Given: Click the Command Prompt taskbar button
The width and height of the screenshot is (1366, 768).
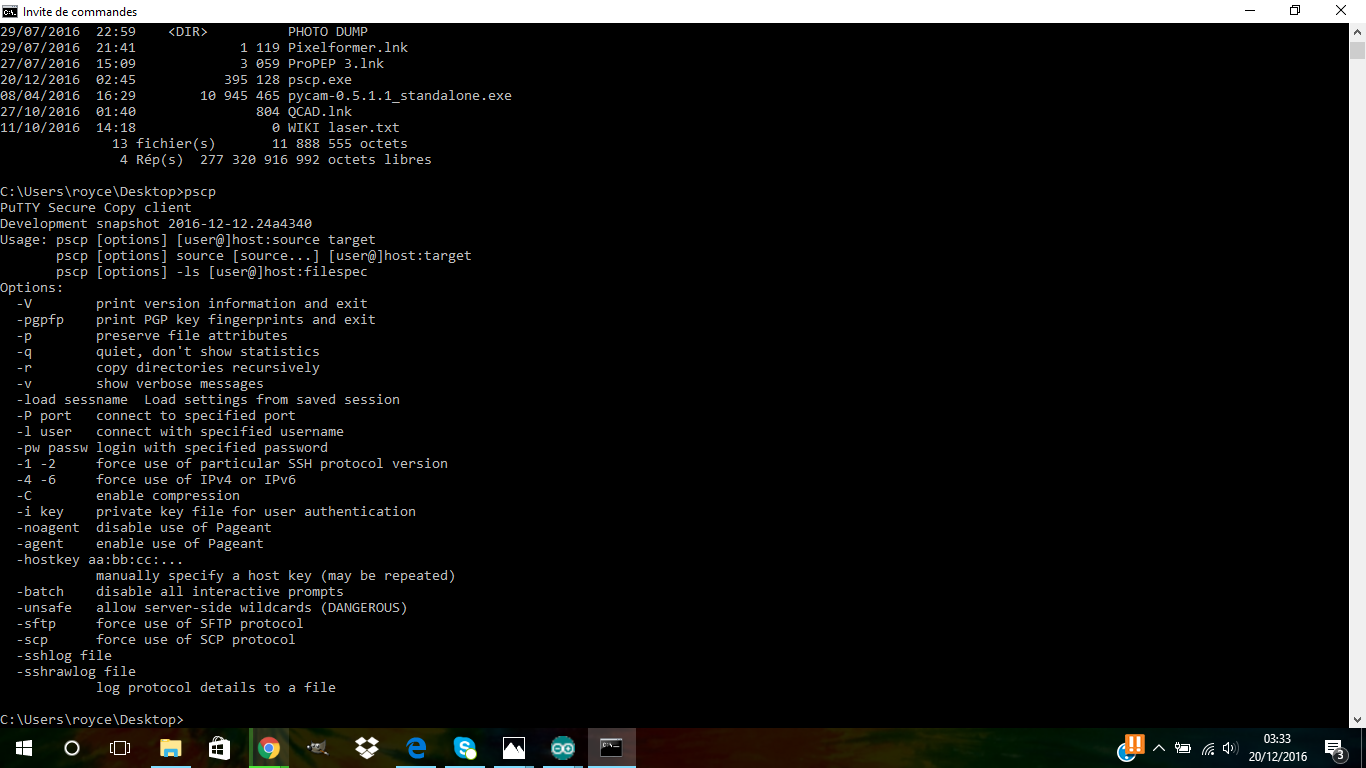Looking at the screenshot, I should pyautogui.click(x=611, y=748).
